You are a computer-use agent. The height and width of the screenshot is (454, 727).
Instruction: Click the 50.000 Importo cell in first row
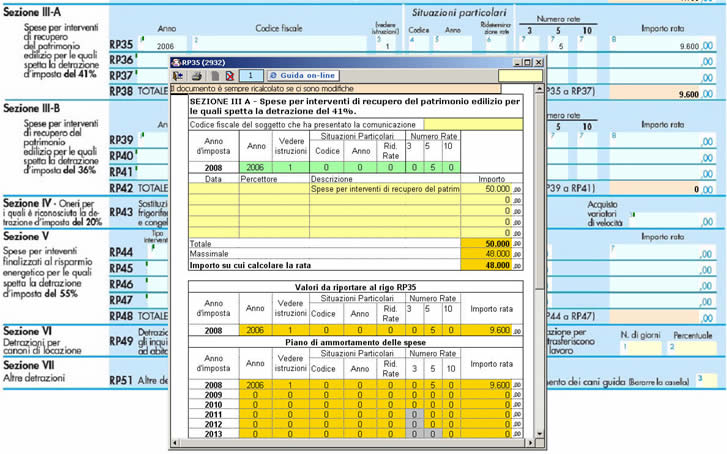488,188
